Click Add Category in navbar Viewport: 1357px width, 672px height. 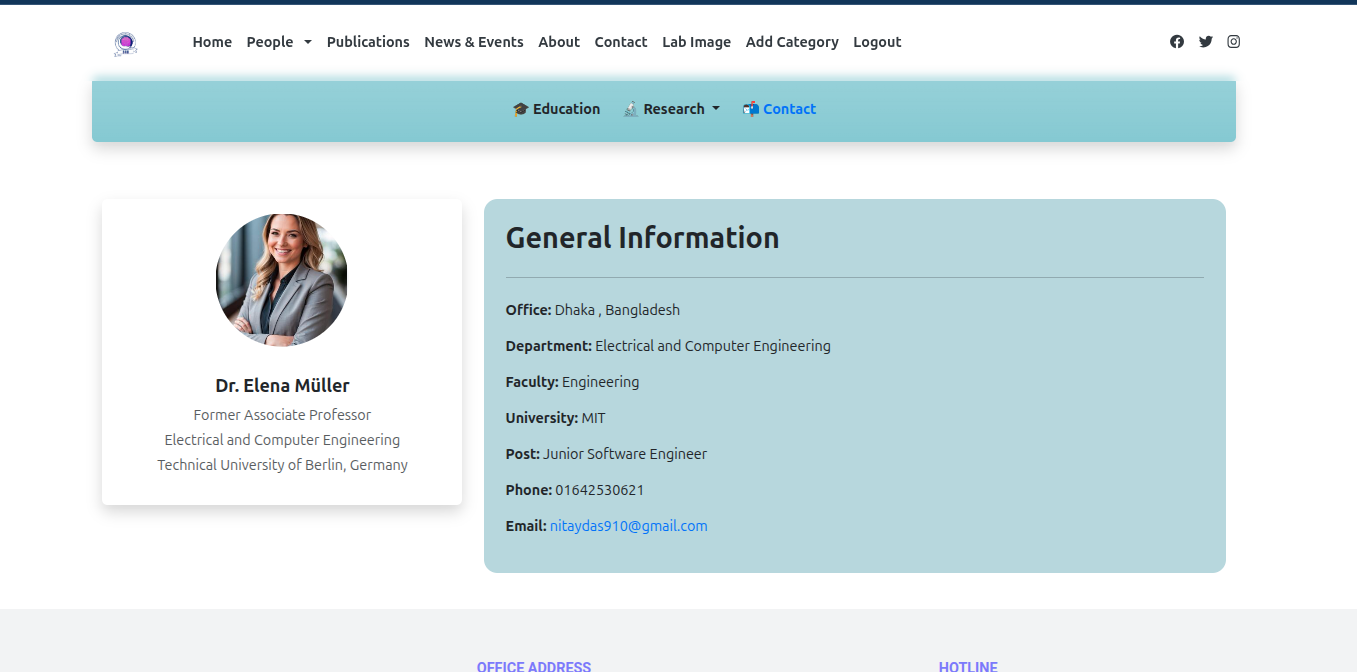click(792, 42)
